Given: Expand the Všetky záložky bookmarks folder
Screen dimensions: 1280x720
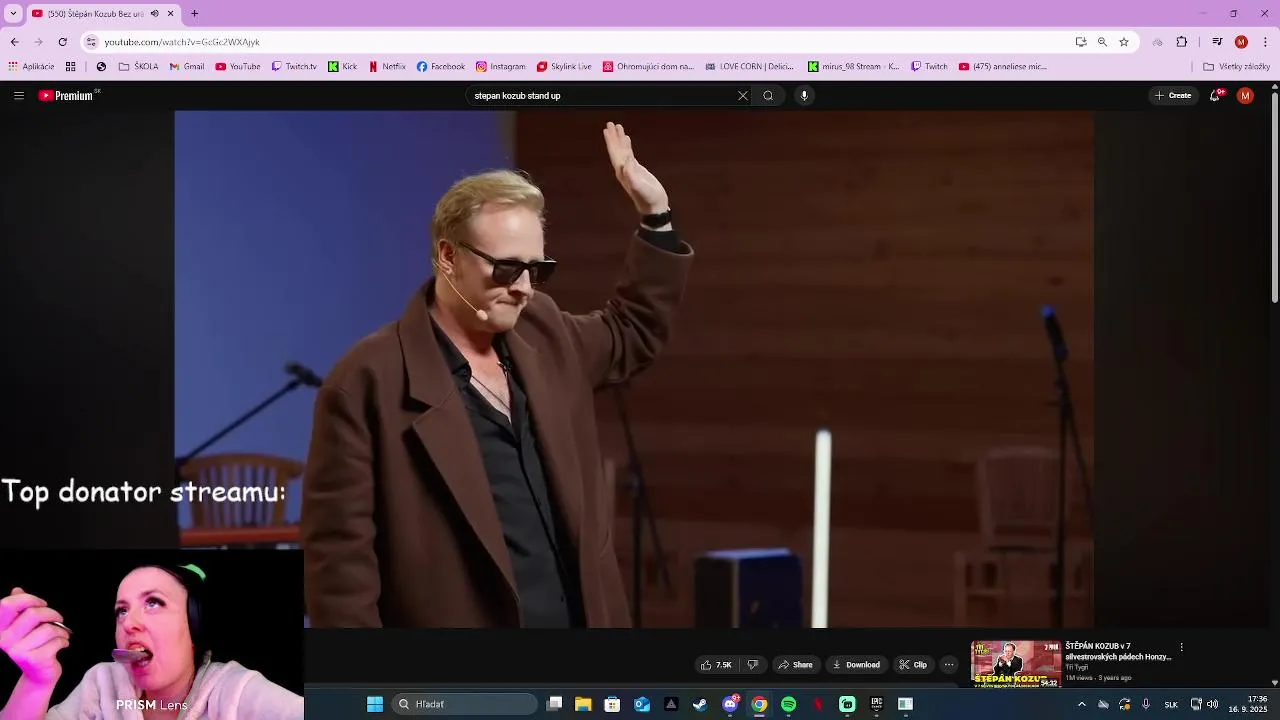Looking at the screenshot, I should [1236, 67].
